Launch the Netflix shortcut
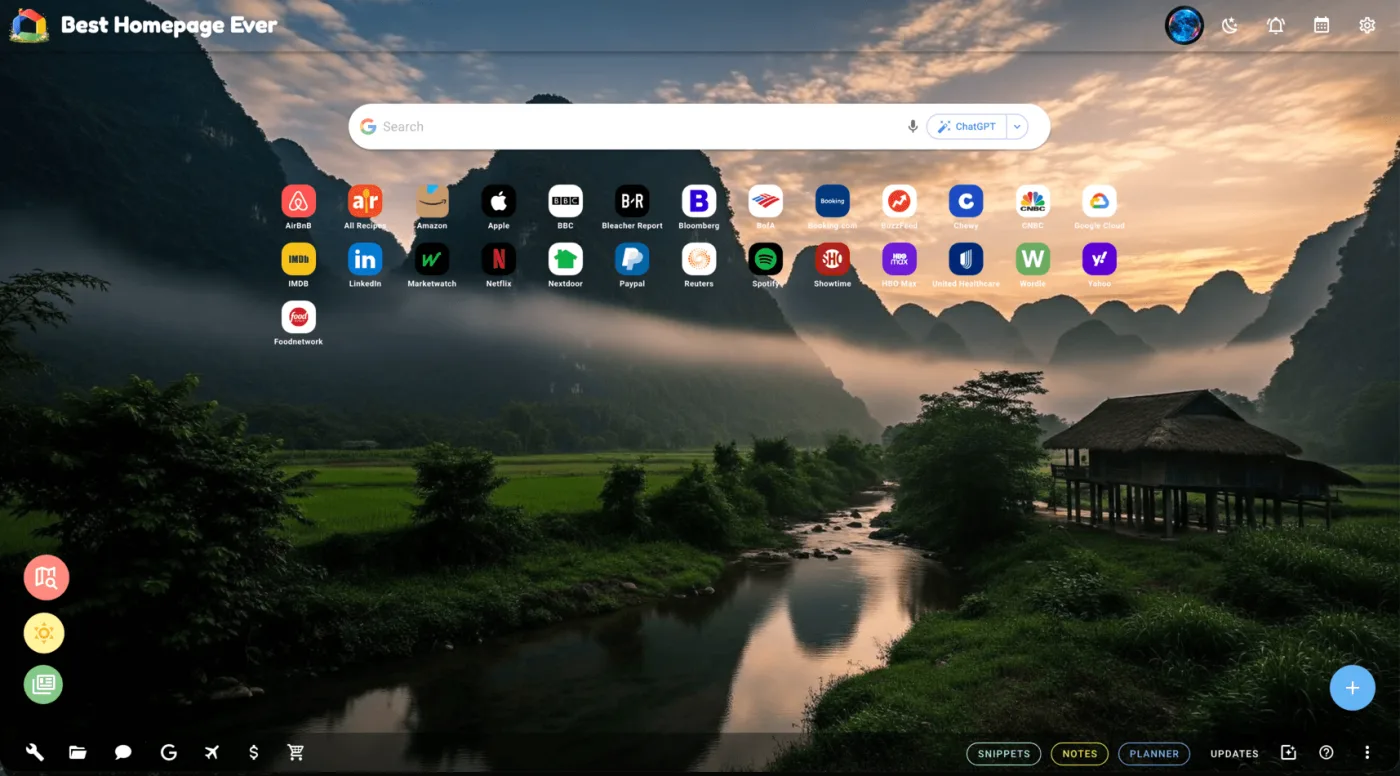 tap(499, 259)
